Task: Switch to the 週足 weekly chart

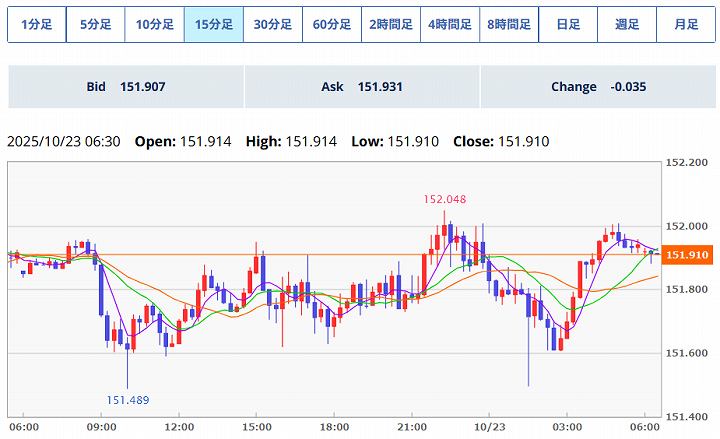Action: (626, 24)
